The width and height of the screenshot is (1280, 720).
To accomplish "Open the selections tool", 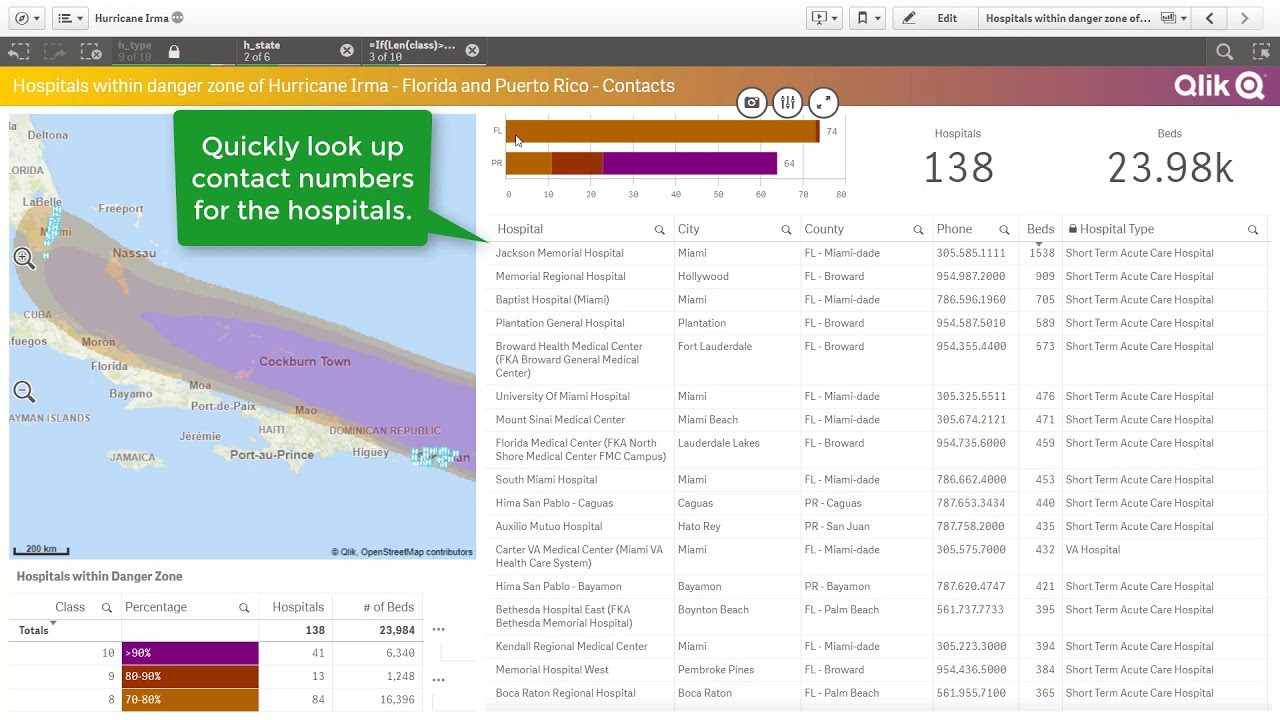I will coord(1260,51).
